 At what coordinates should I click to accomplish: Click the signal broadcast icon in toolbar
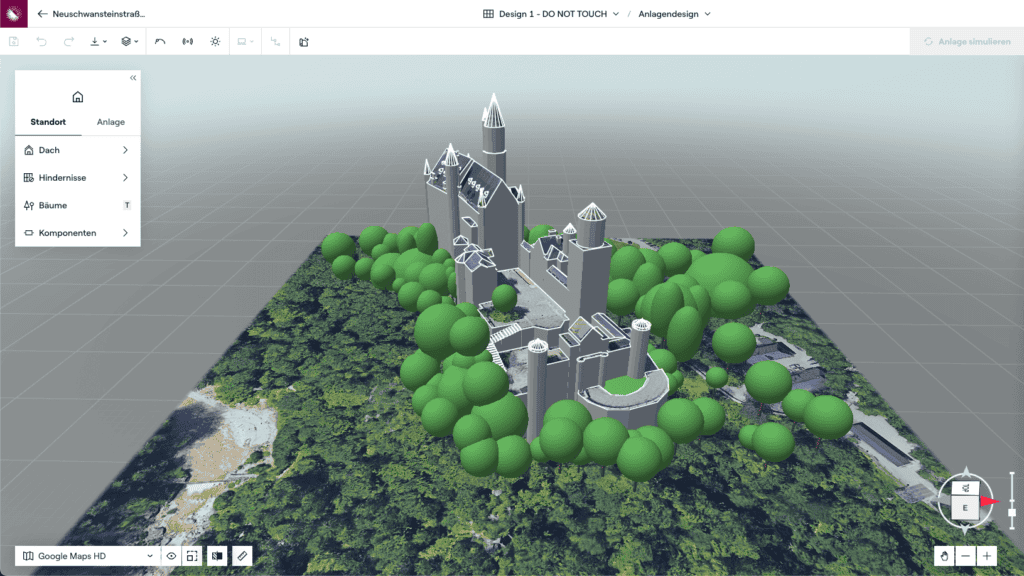pos(187,42)
